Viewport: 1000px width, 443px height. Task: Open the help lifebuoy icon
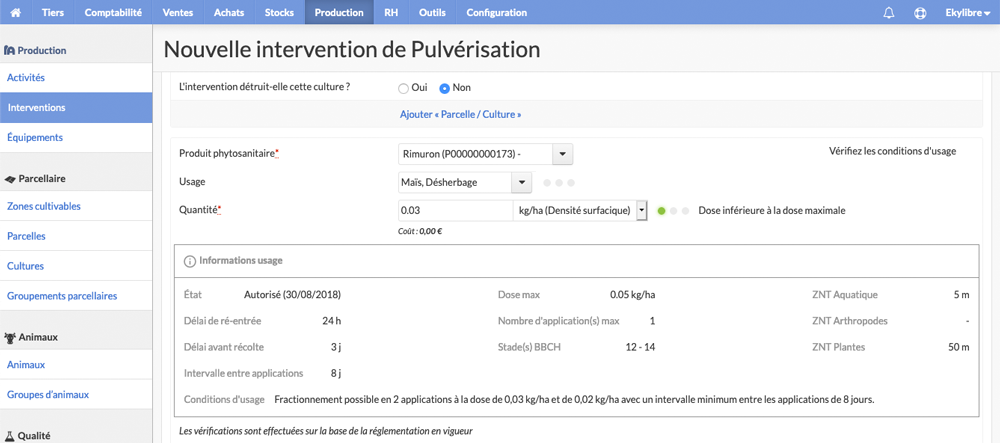pyautogui.click(x=920, y=13)
